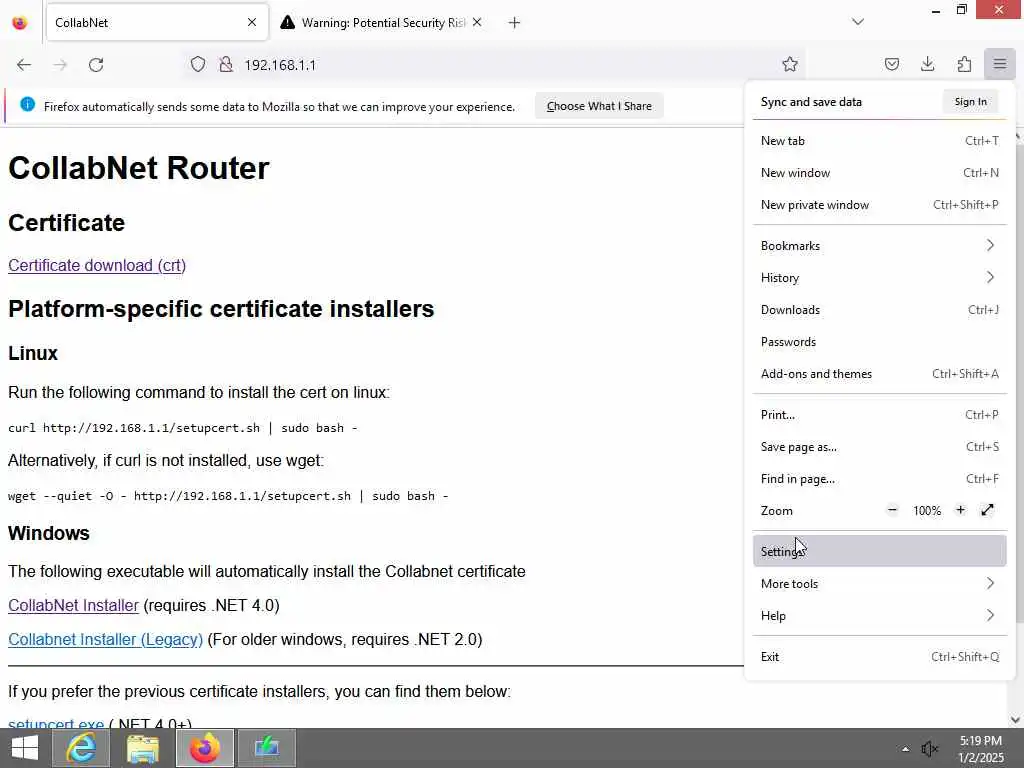Click Choose What I Share button

click(x=599, y=106)
